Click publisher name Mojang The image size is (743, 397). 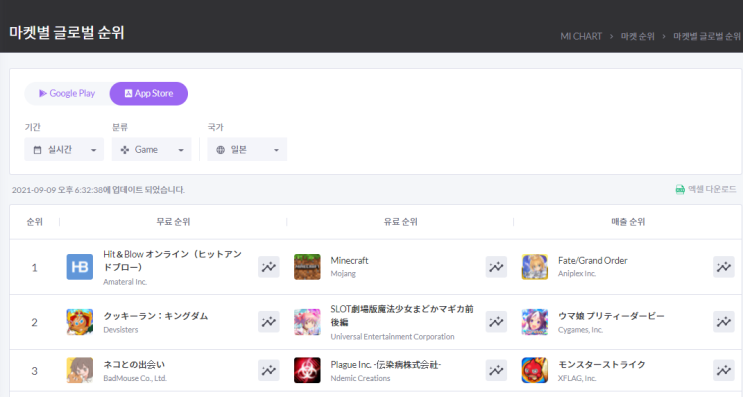(343, 274)
